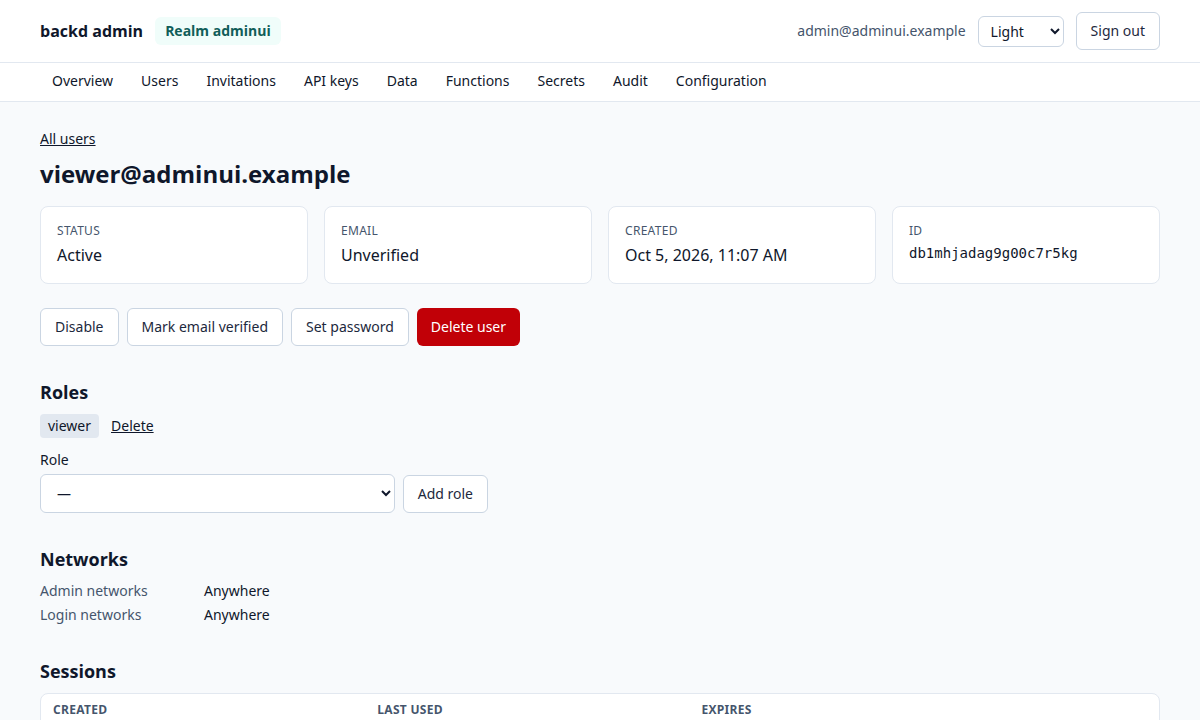Open the Data tab
The width and height of the screenshot is (1200, 720).
[402, 81]
